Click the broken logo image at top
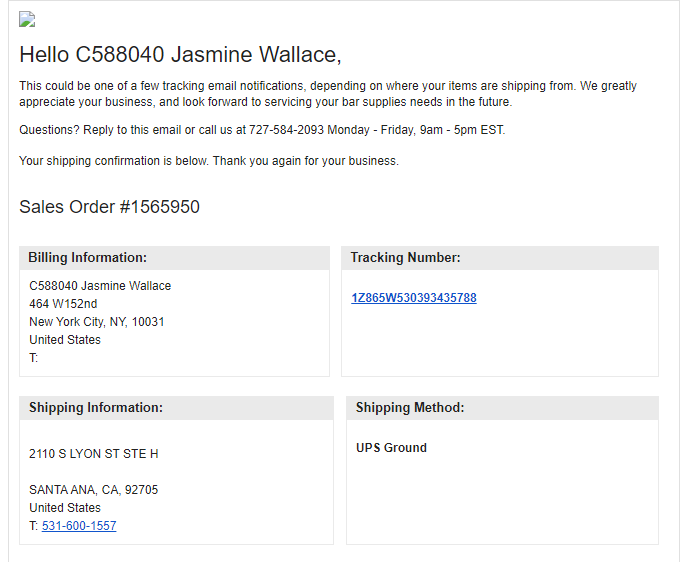This screenshot has height=562, width=680. click(27, 20)
